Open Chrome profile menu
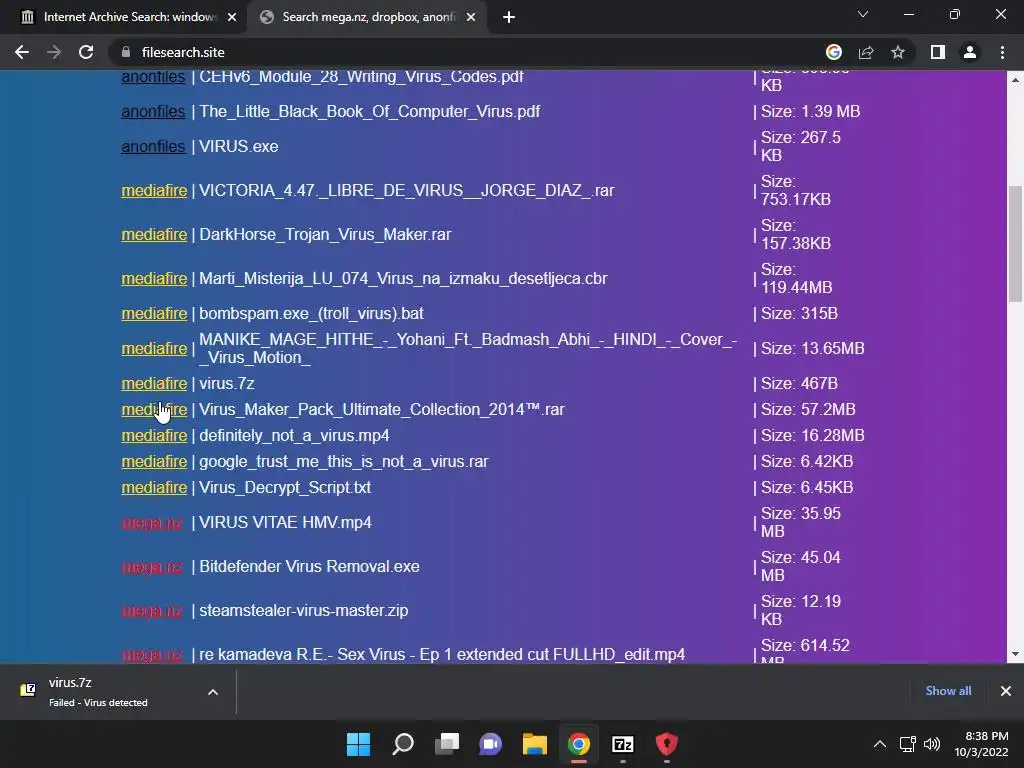The width and height of the screenshot is (1024, 768). [970, 52]
